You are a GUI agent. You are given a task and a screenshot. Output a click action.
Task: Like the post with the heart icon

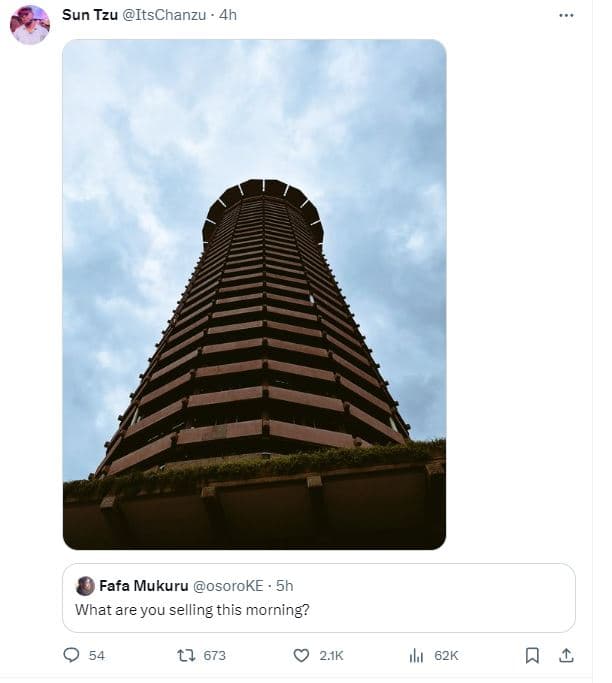click(x=301, y=655)
